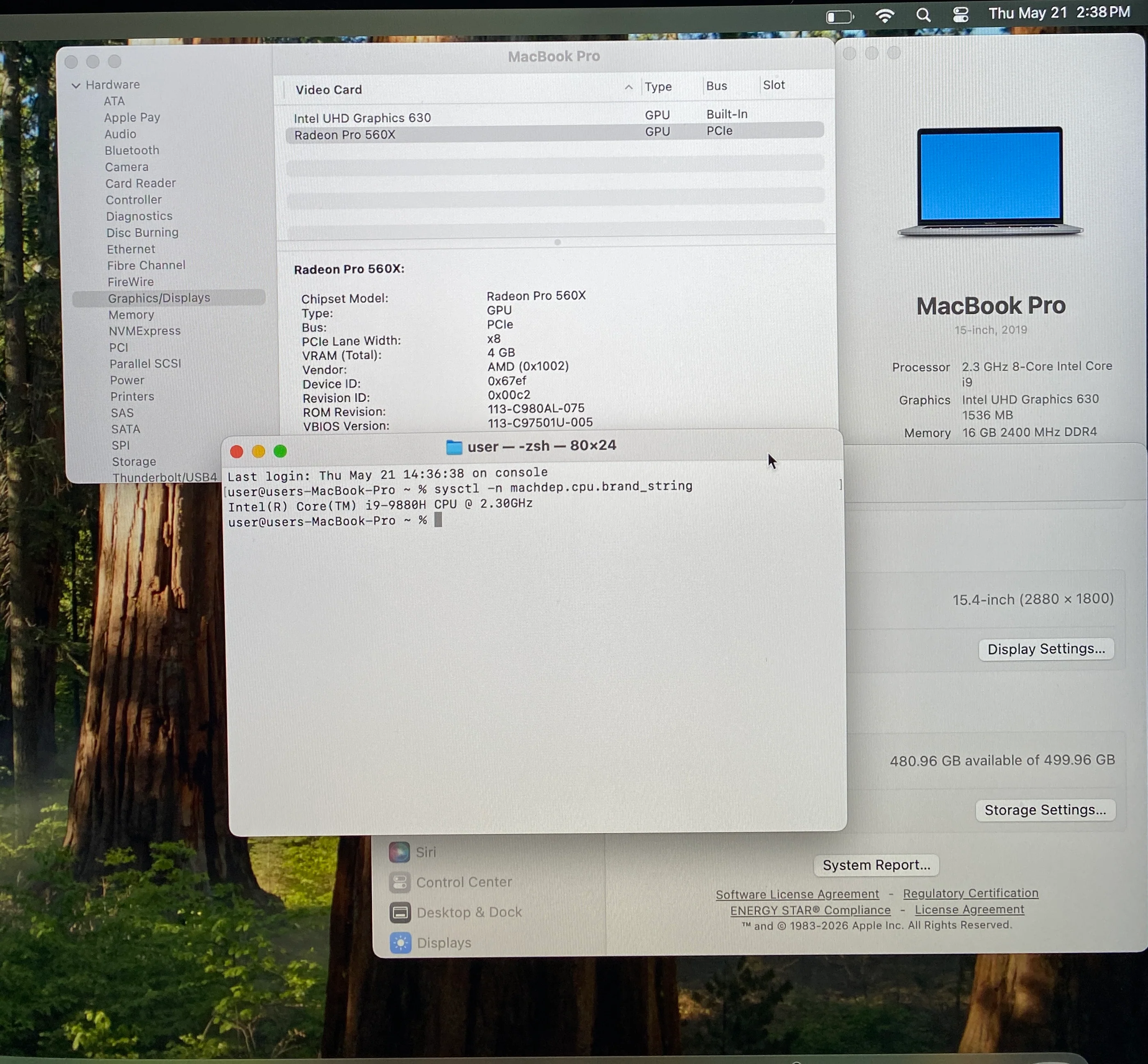
Task: Select Apple Pay in the hardware list
Action: tap(132, 117)
